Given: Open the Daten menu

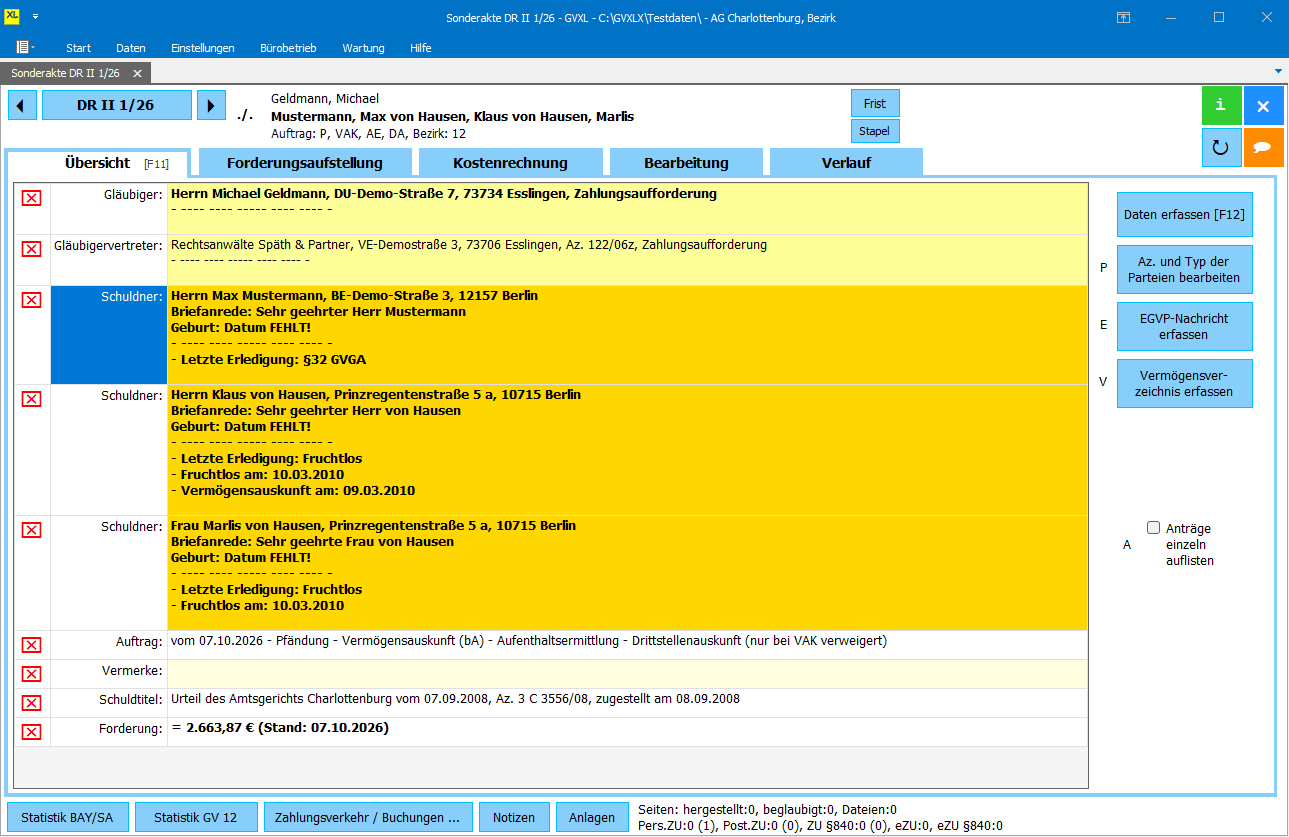Looking at the screenshot, I should tap(131, 48).
